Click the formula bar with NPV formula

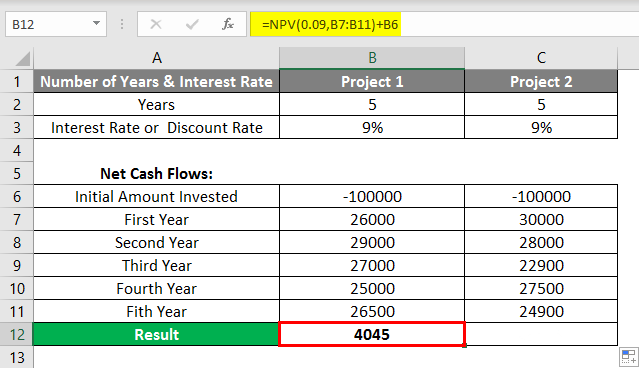click(444, 24)
